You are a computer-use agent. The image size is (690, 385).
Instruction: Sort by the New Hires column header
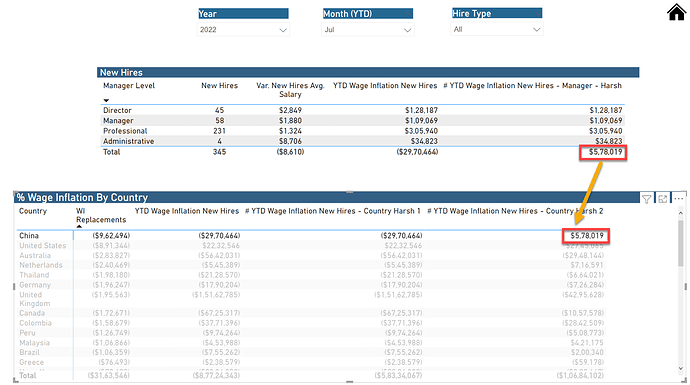219,86
